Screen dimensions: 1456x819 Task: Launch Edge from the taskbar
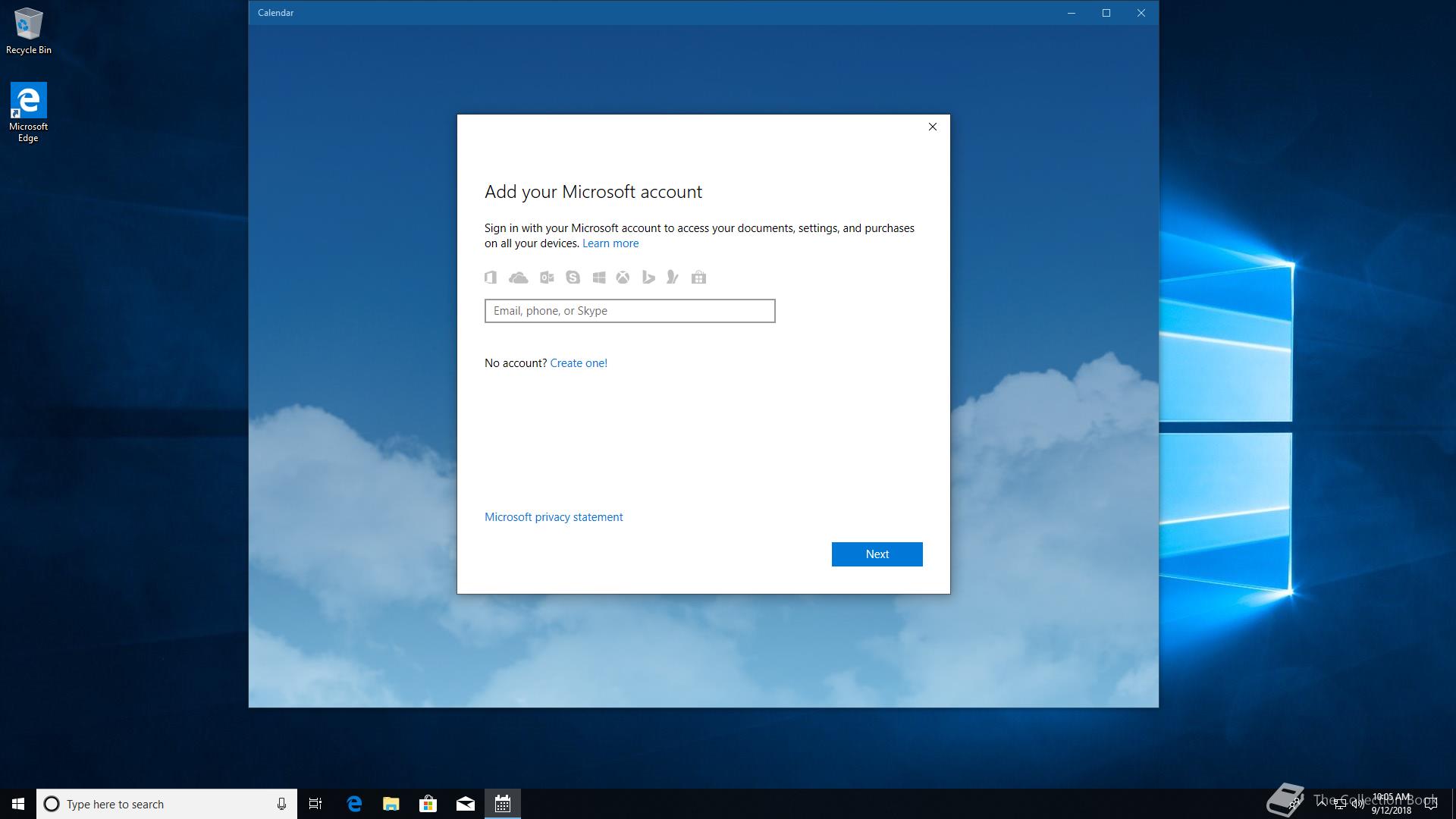354,804
